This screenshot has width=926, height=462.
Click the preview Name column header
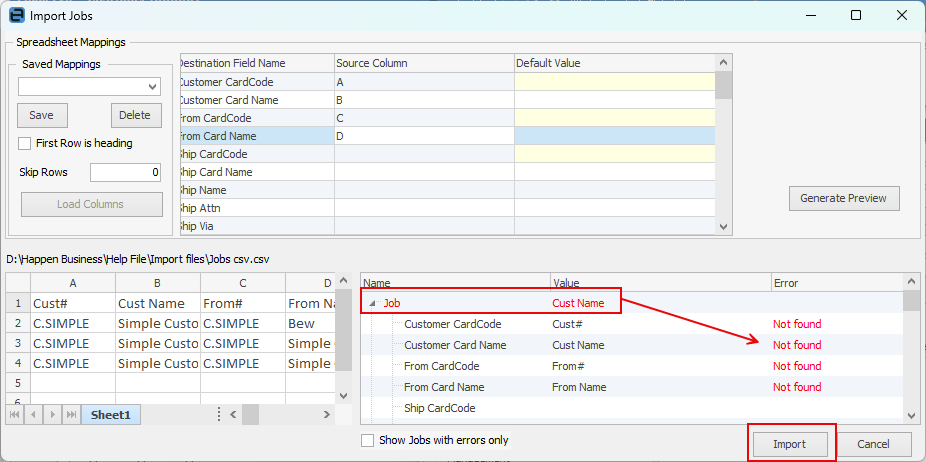tap(455, 283)
